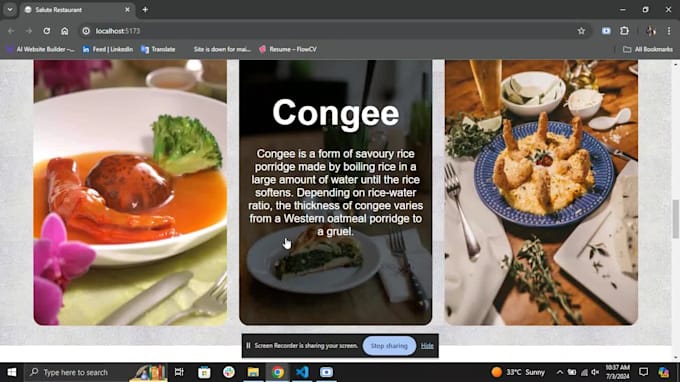Open Google Chrome from the taskbar
The width and height of the screenshot is (680, 382).
[x=278, y=372]
